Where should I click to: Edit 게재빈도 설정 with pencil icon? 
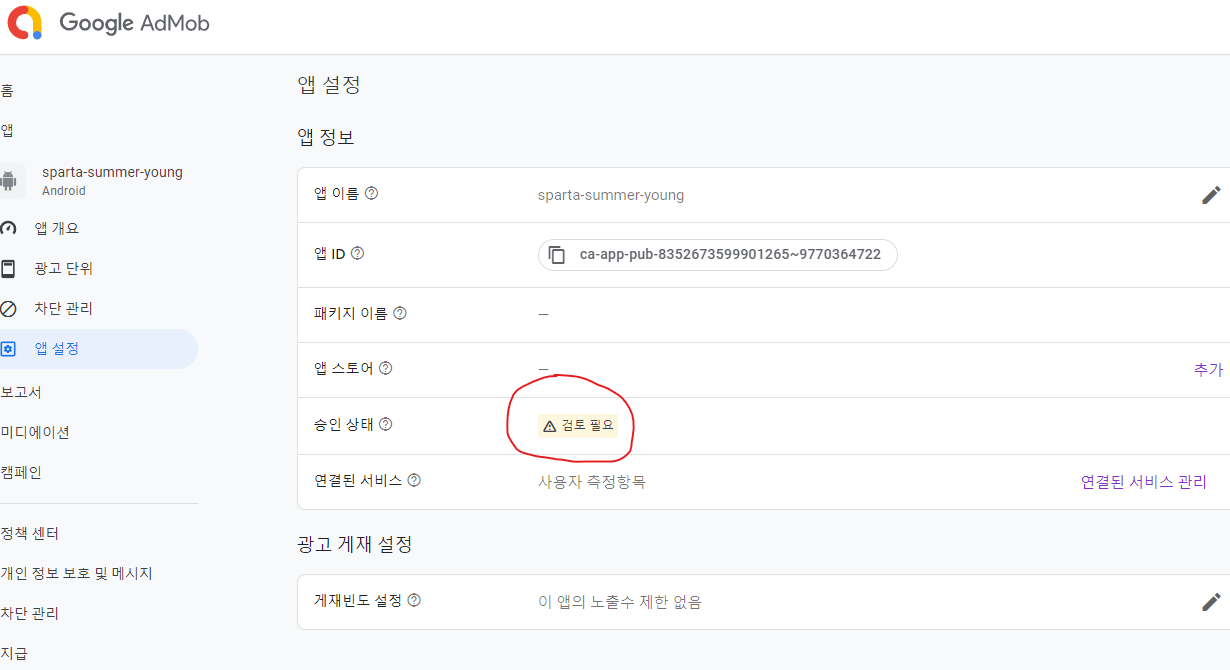[x=1211, y=602]
